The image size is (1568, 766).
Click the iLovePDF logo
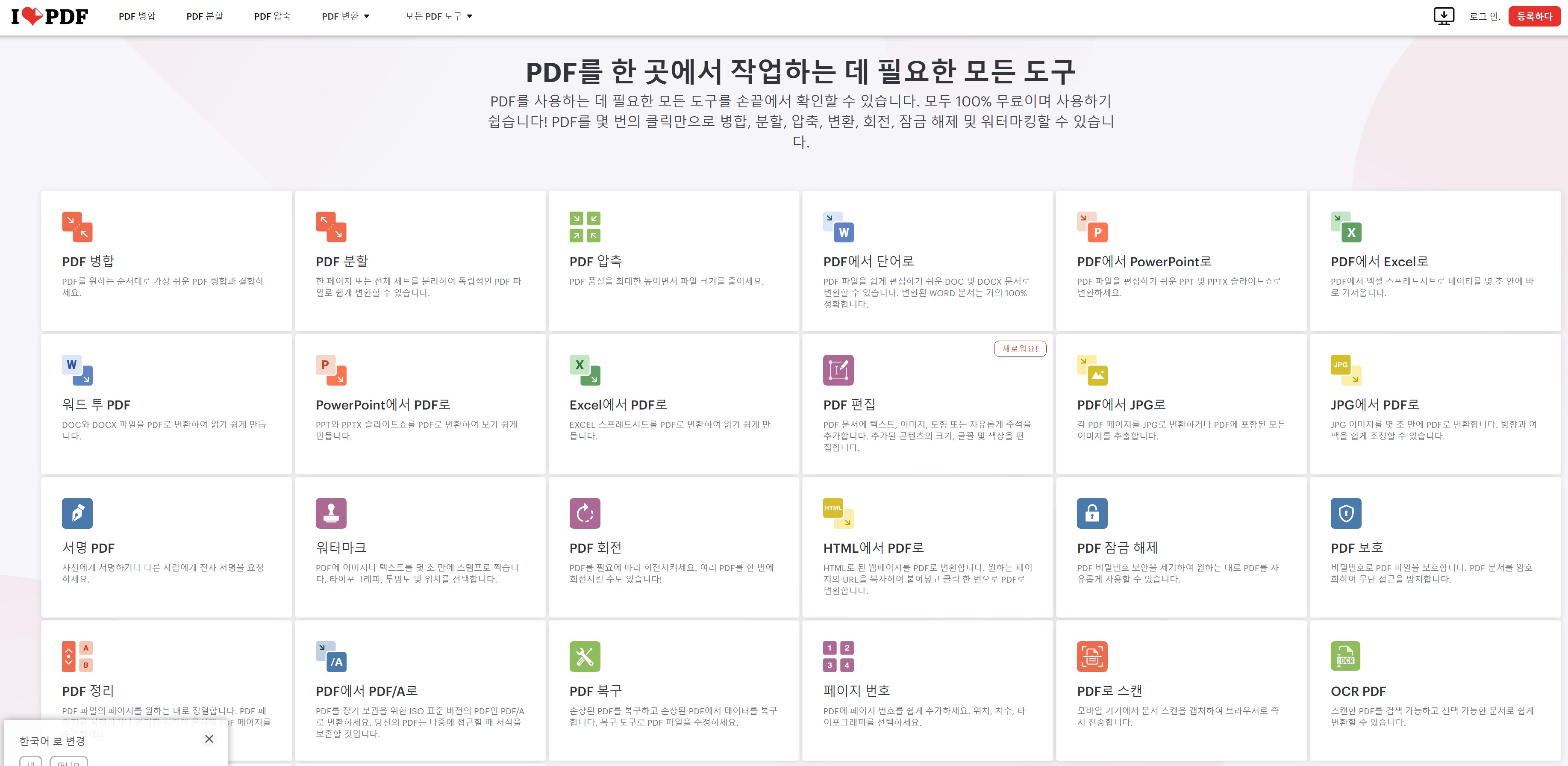(50, 16)
